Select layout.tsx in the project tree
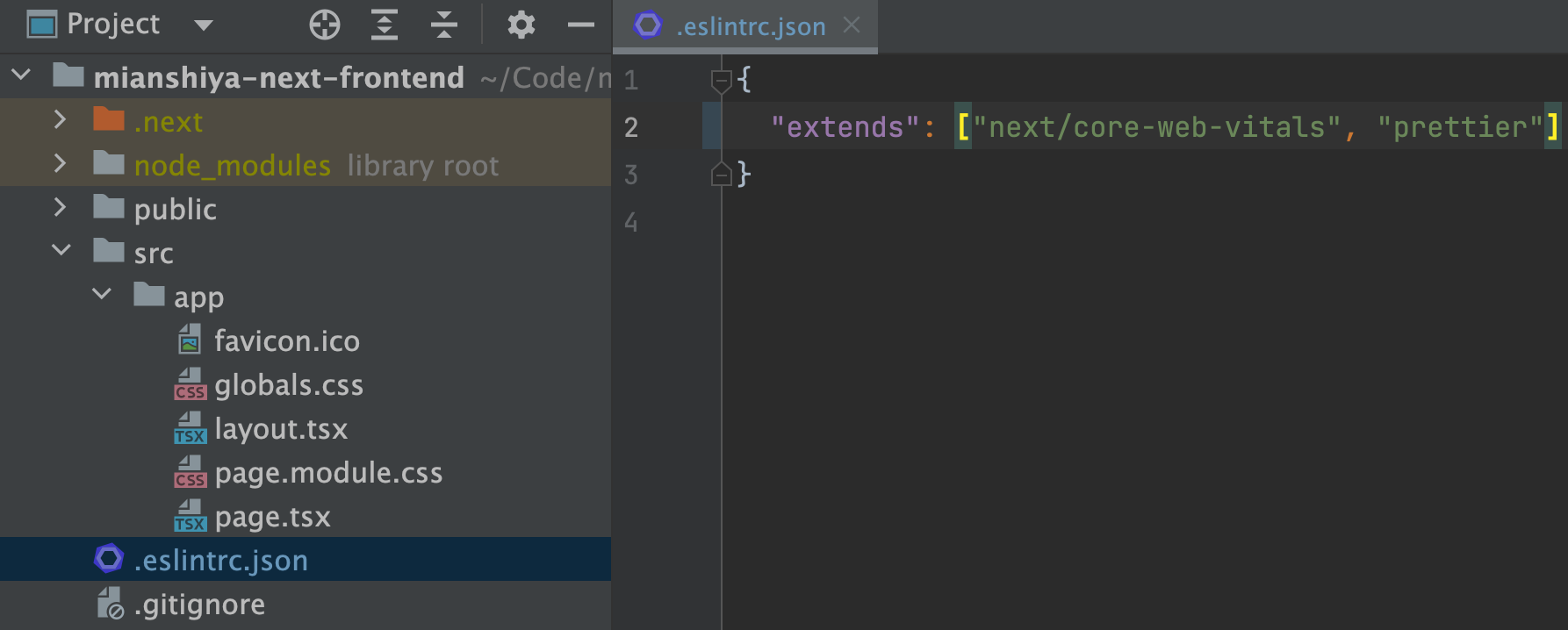1568x630 pixels. coord(281,429)
